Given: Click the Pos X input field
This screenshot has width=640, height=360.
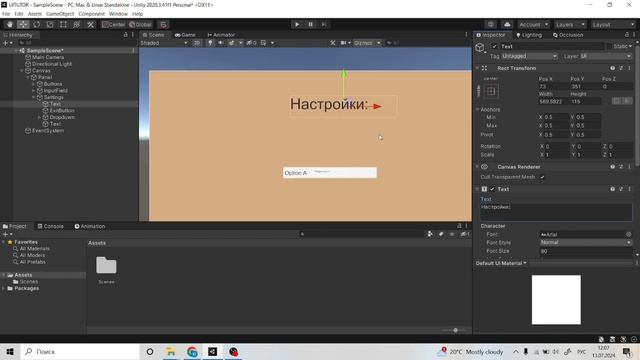Looking at the screenshot, I should click(x=553, y=87).
